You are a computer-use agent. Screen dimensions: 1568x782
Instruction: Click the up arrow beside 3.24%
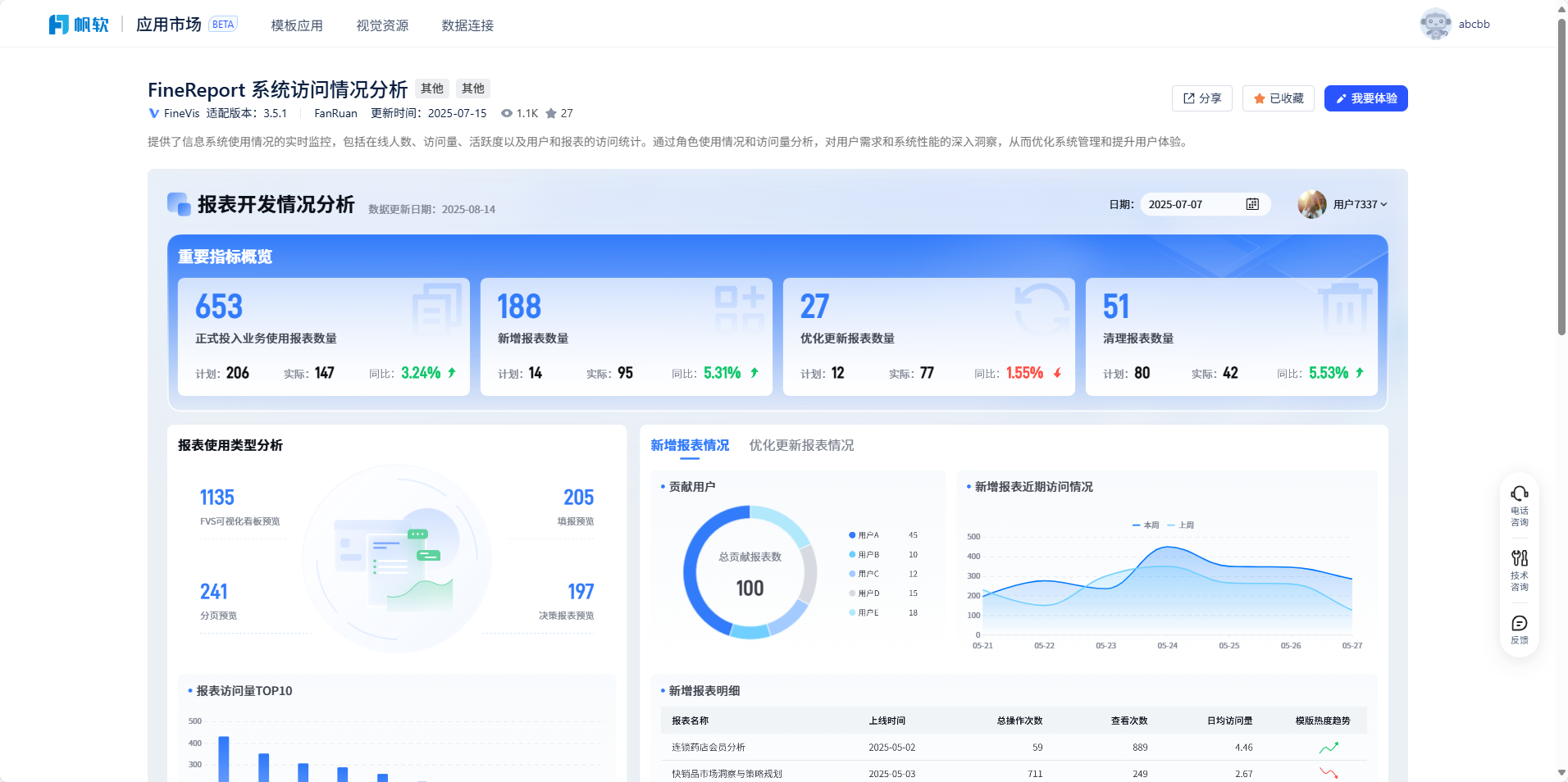(452, 372)
